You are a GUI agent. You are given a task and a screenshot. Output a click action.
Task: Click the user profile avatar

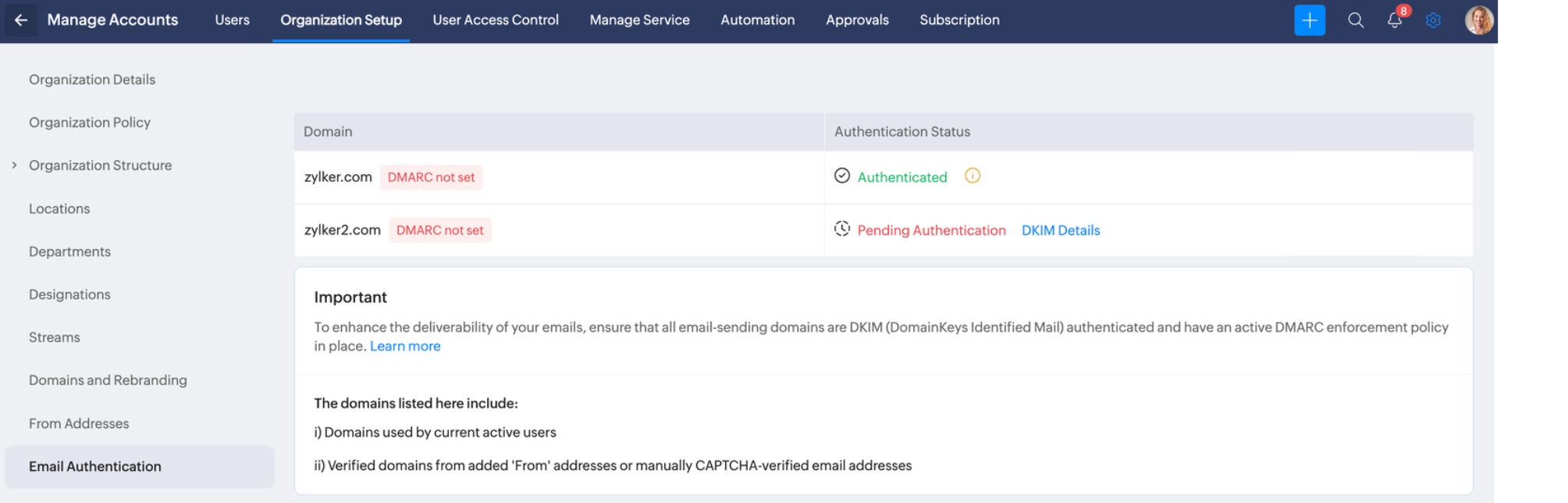point(1478,20)
